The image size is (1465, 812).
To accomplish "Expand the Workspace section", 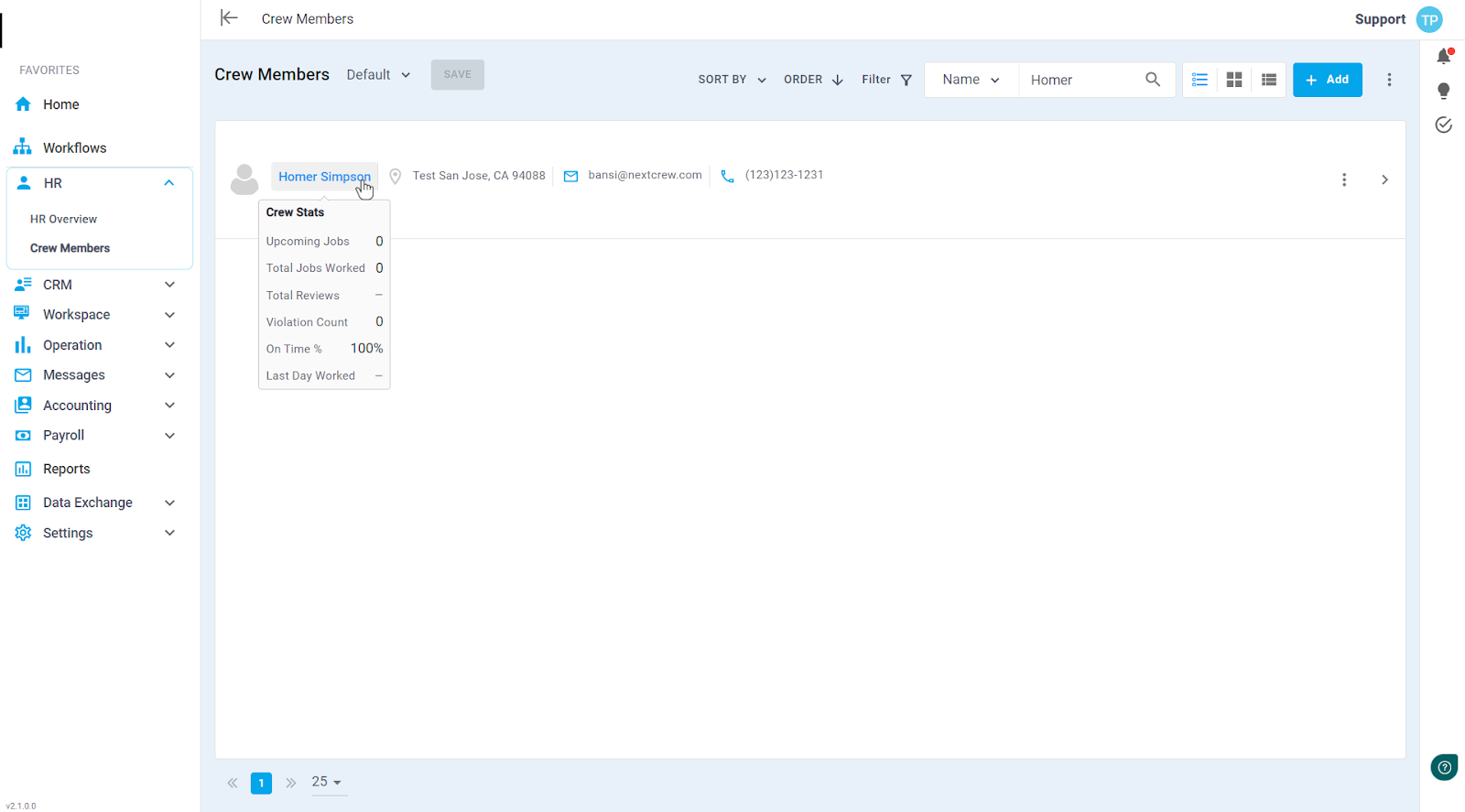I will click(x=169, y=315).
